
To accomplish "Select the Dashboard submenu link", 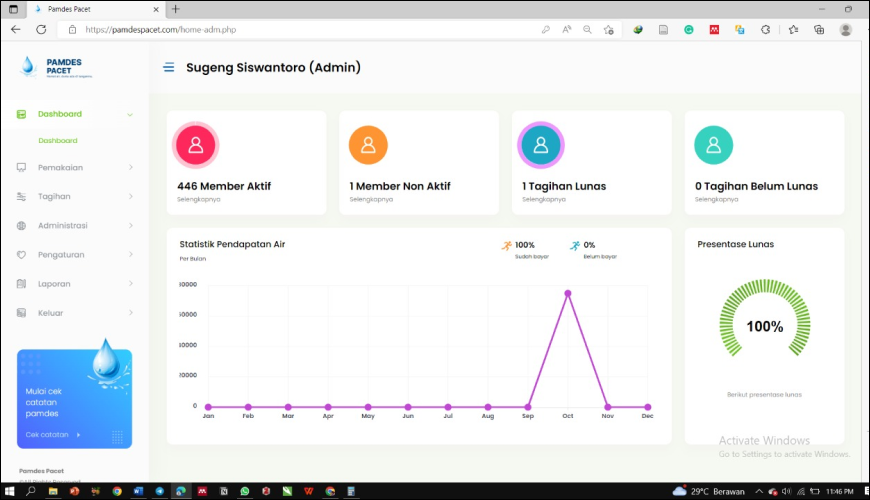I will pos(57,141).
